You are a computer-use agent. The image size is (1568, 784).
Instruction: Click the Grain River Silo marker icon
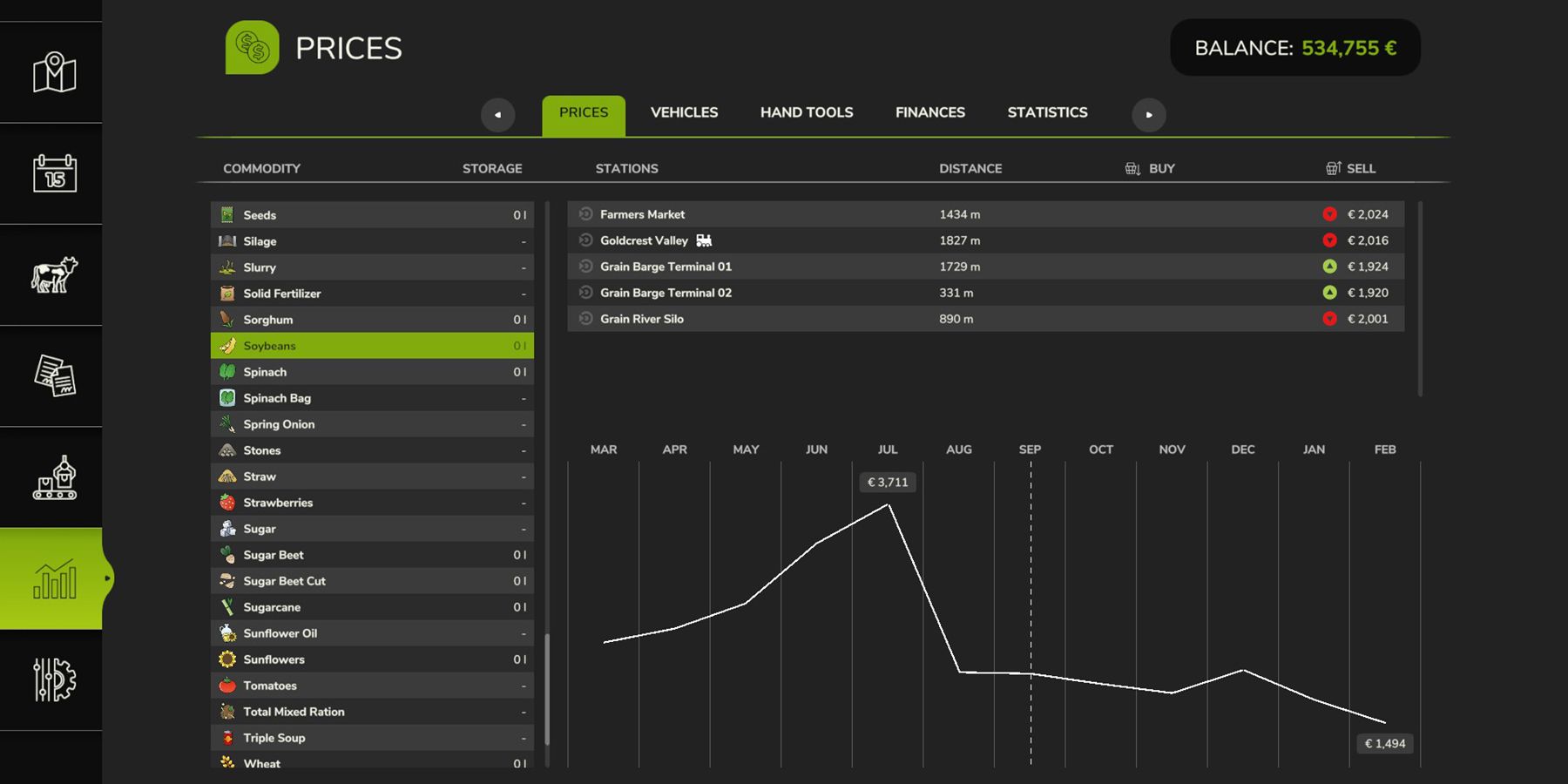click(x=586, y=319)
